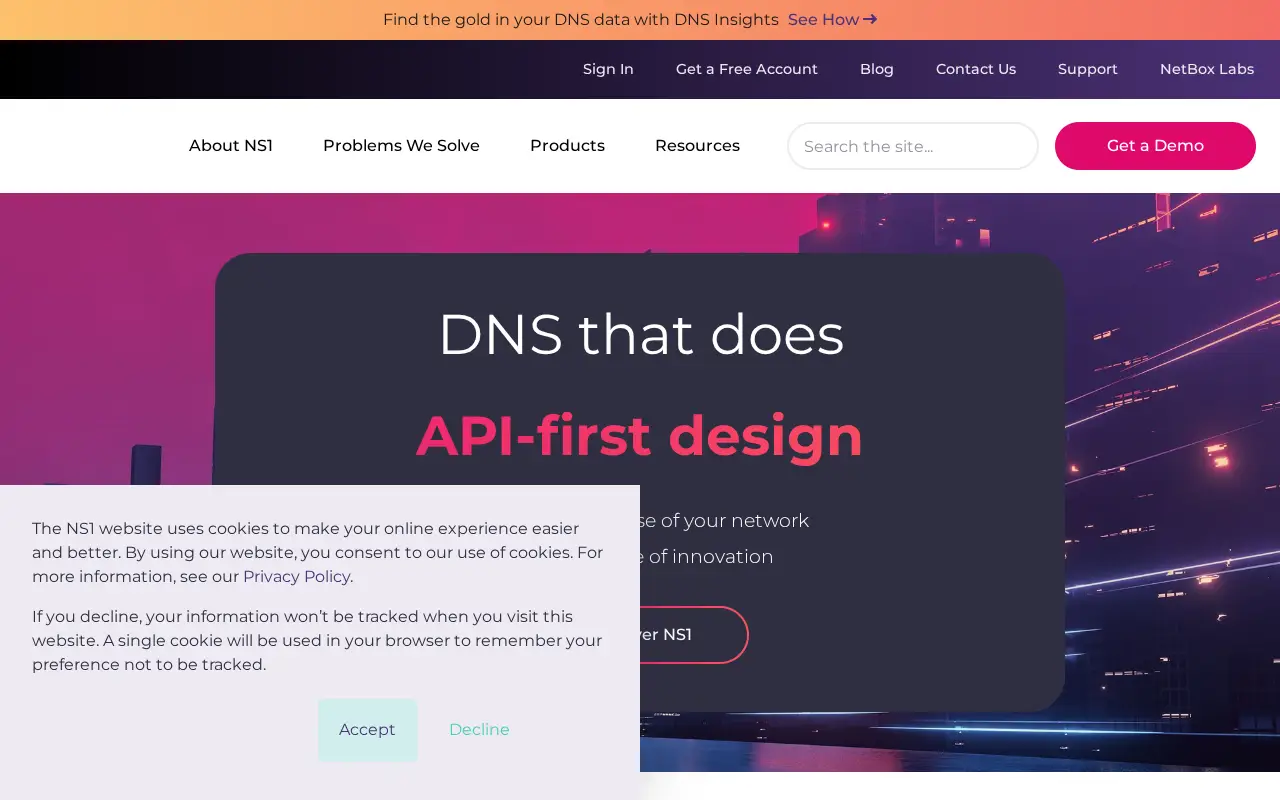1280x800 pixels.
Task: Visit the Support link
Action: point(1088,69)
